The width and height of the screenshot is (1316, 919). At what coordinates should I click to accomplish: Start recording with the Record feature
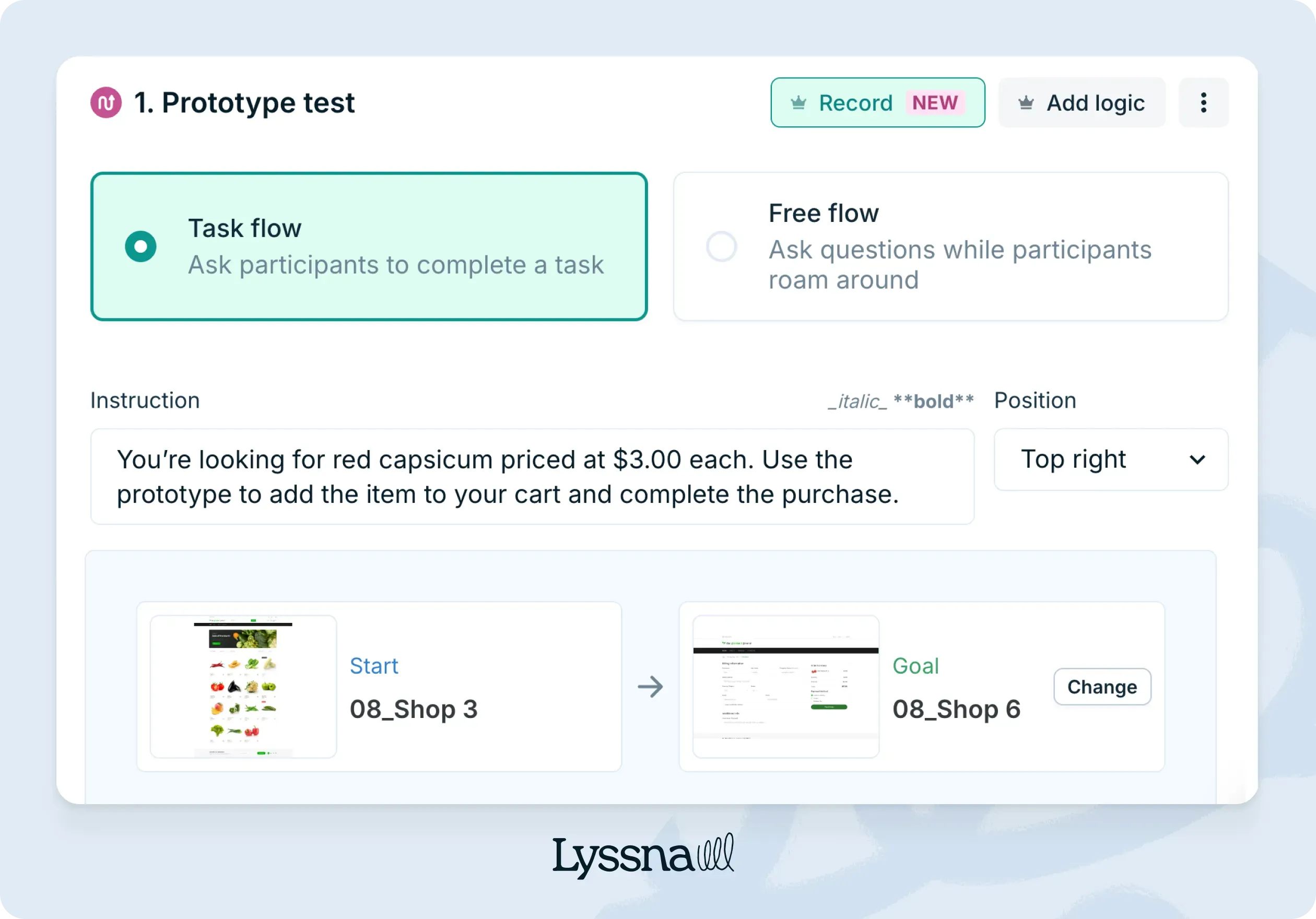[856, 102]
